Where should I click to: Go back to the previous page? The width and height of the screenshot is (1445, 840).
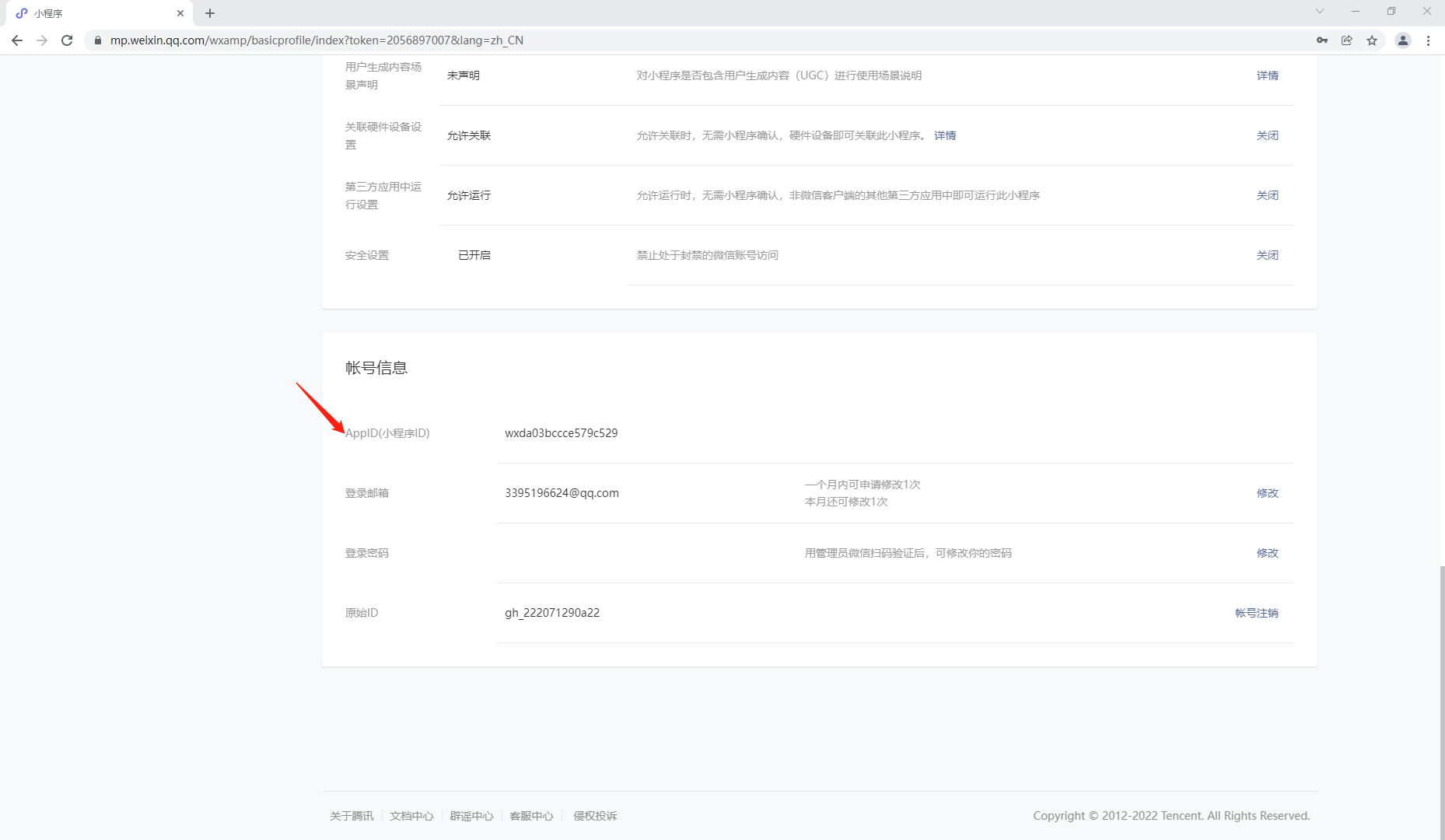[17, 40]
